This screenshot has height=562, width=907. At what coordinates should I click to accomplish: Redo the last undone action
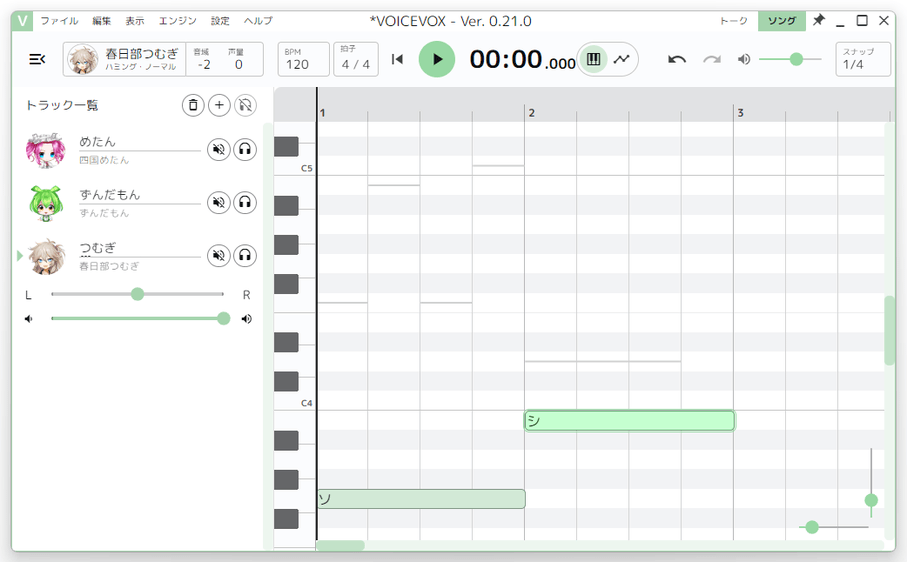[x=712, y=59]
